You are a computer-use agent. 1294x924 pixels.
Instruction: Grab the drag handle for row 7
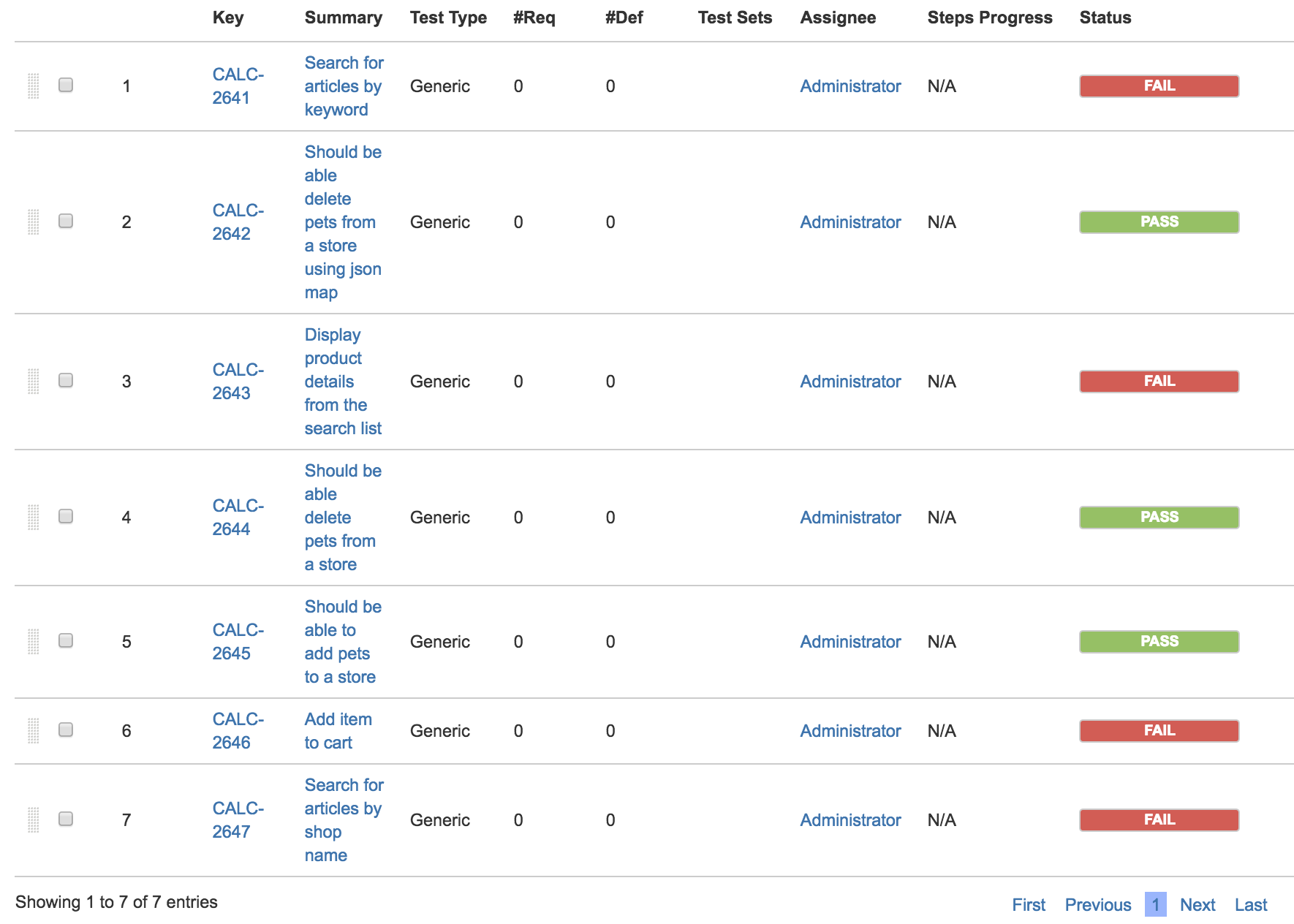(33, 820)
